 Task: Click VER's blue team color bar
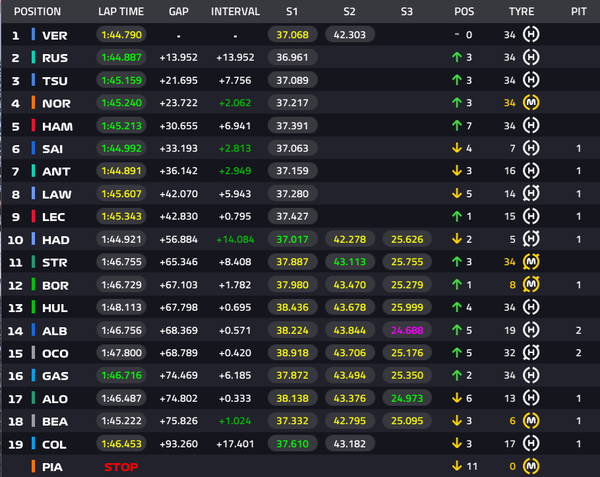click(x=33, y=34)
